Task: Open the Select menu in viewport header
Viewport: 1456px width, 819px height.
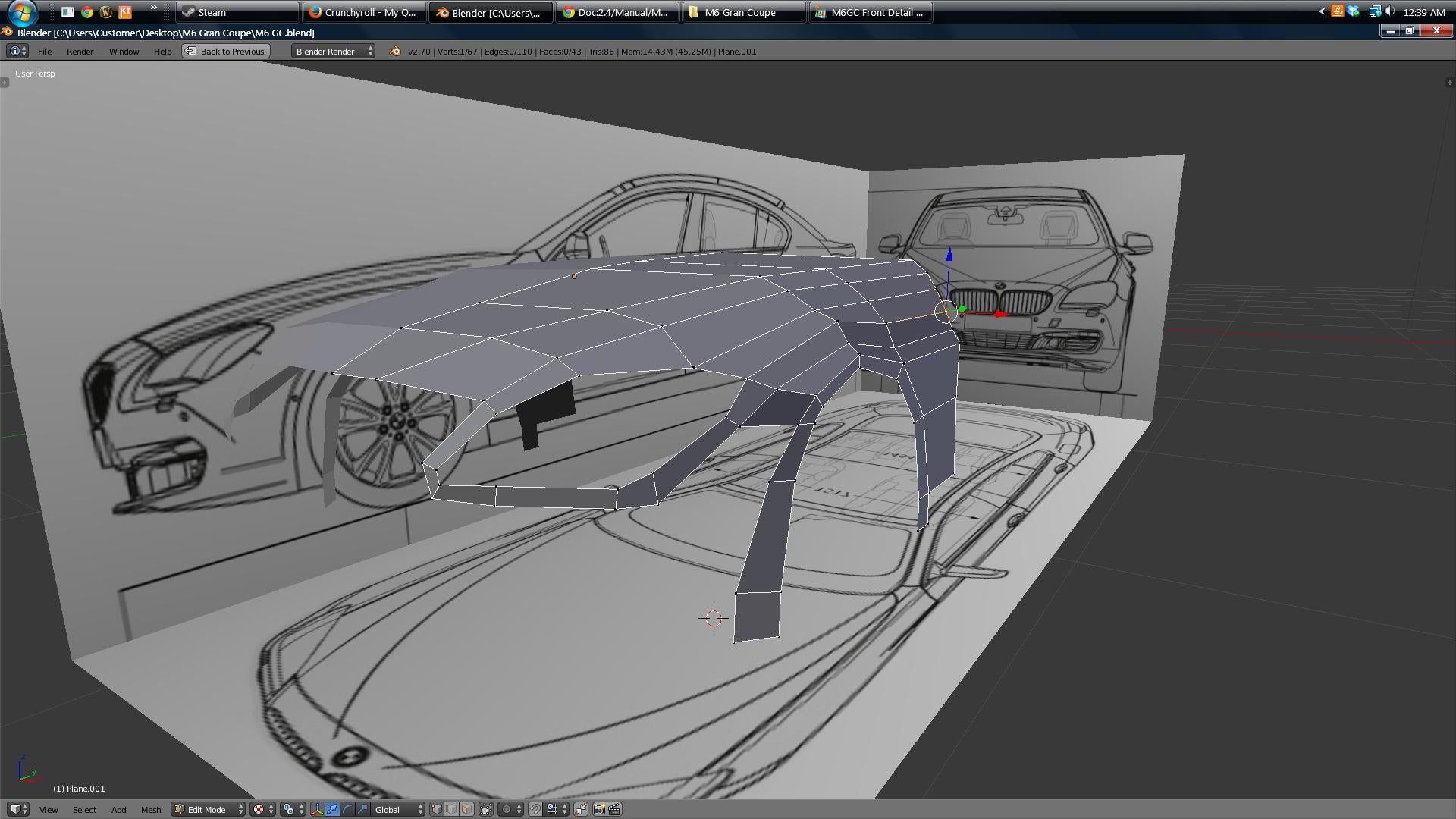Action: pyautogui.click(x=84, y=809)
